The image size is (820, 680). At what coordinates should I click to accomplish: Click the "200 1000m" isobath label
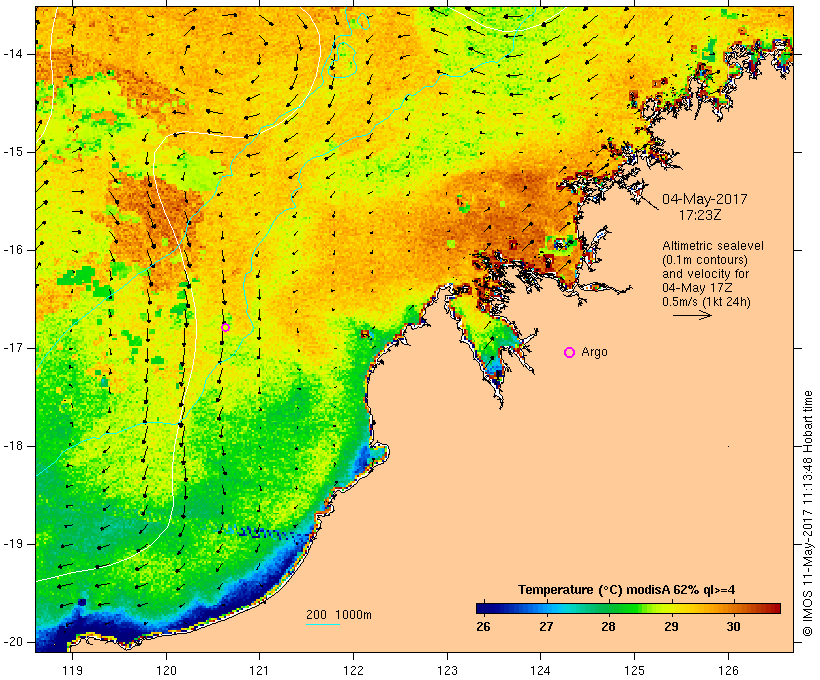pos(339,615)
